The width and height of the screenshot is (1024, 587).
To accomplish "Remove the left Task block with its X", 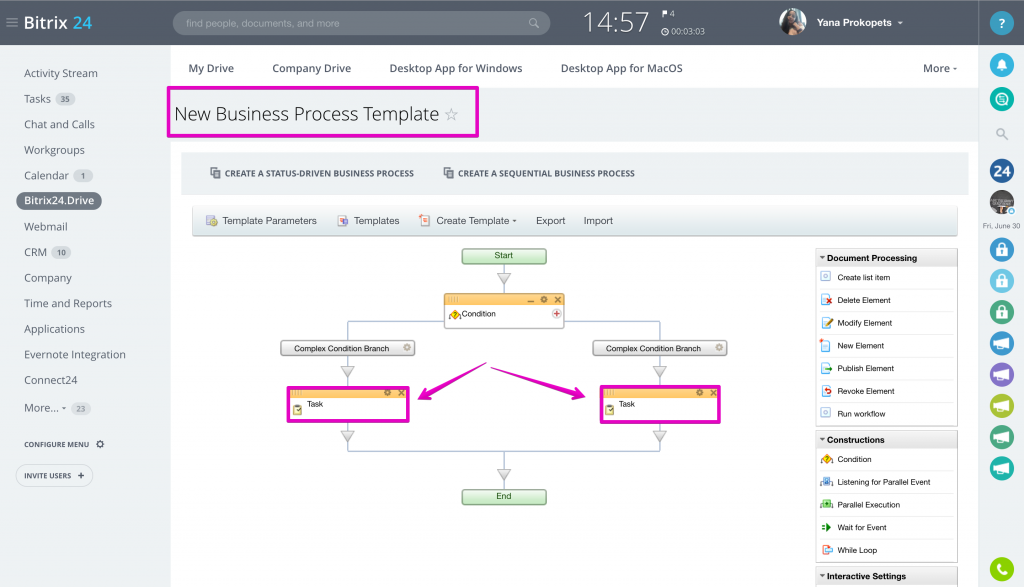I will point(402,392).
